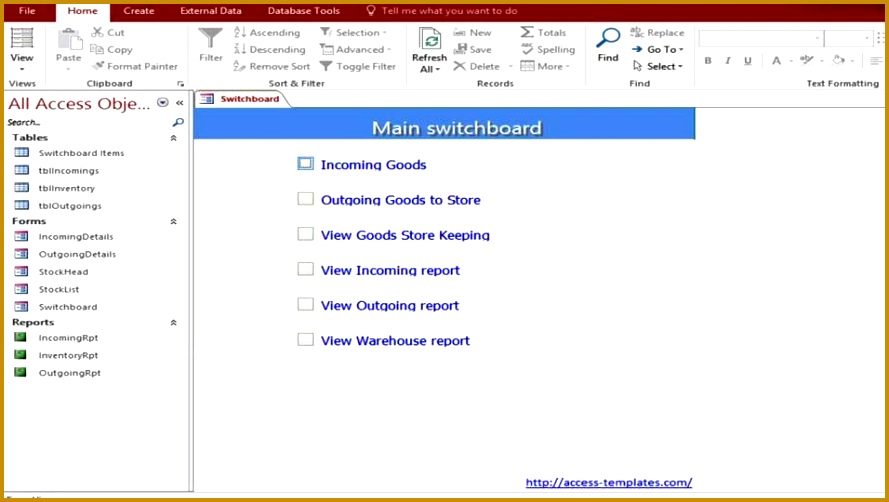Open the View button in Views group
889x502 pixels.
pos(22,49)
